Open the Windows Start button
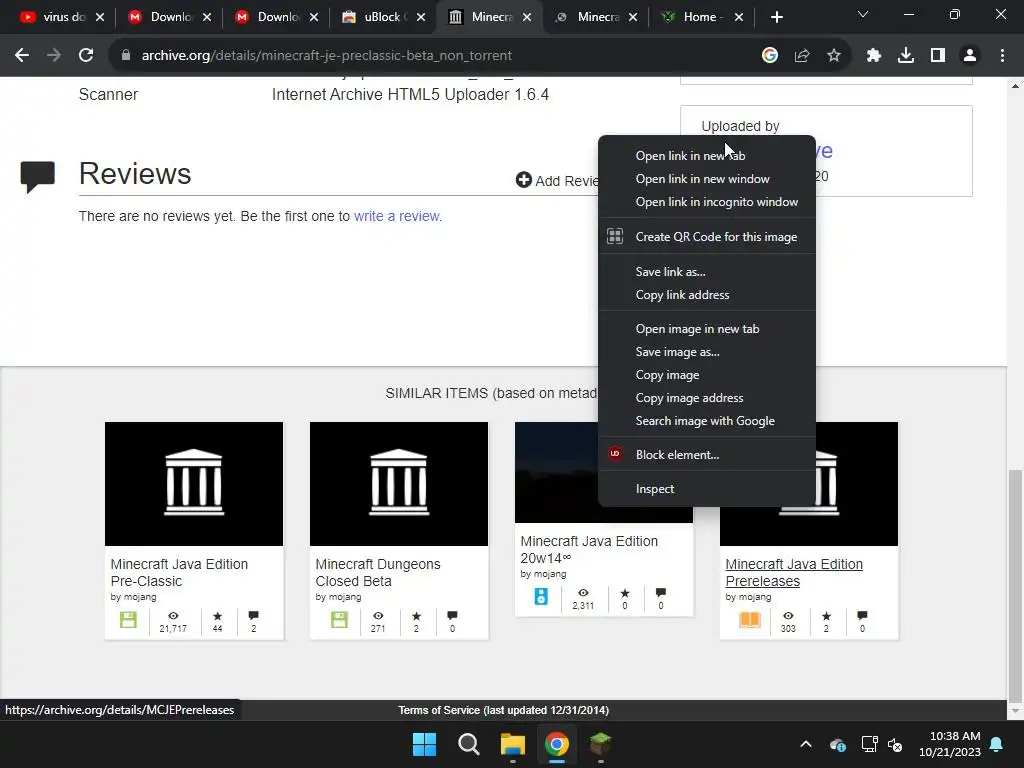This screenshot has height=768, width=1024. point(424,744)
